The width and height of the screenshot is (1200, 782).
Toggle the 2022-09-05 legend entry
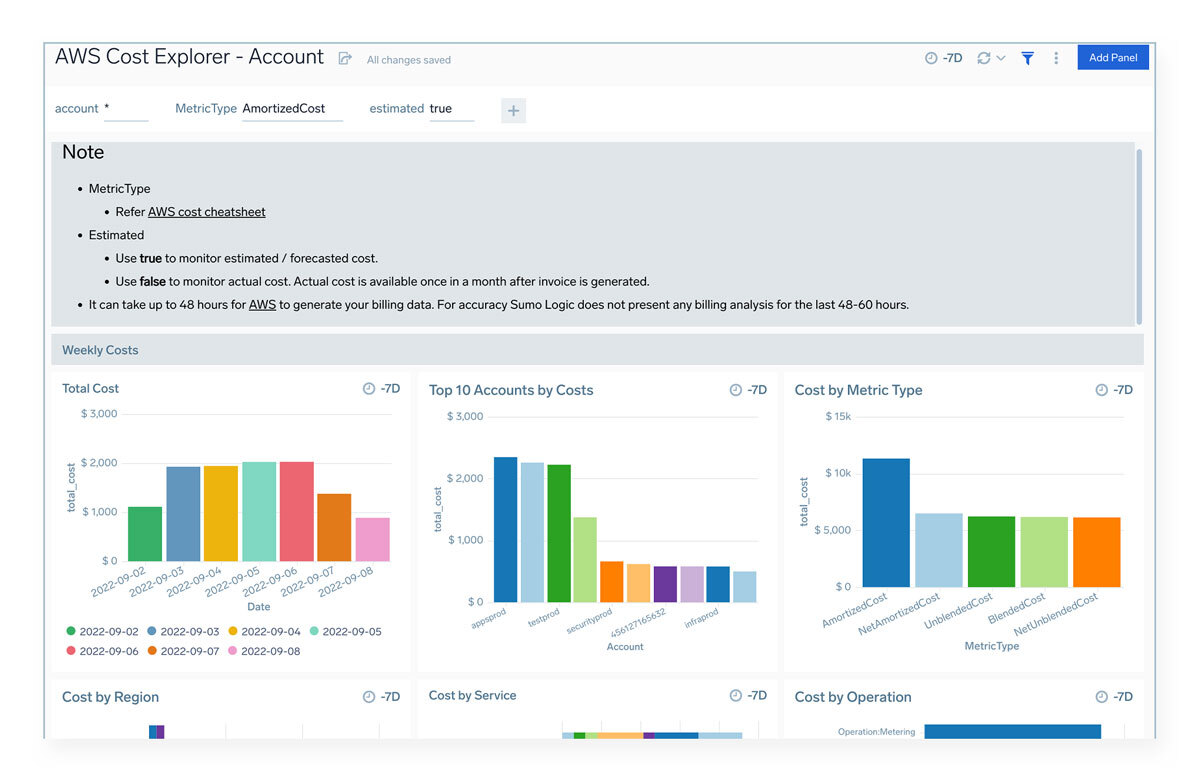pos(345,632)
